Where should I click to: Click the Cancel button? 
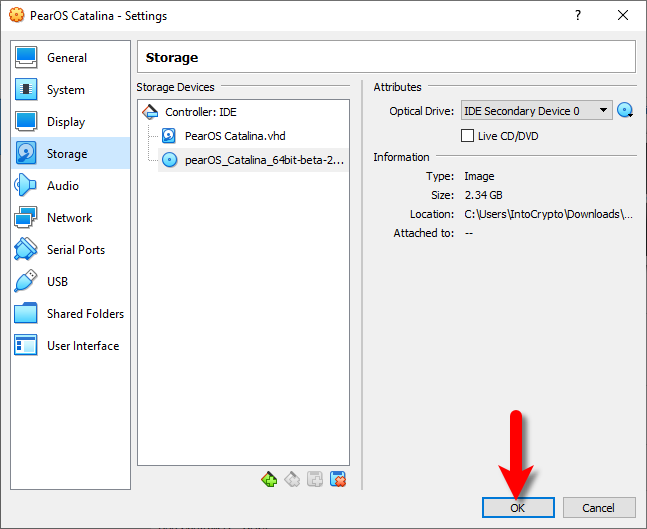599,507
